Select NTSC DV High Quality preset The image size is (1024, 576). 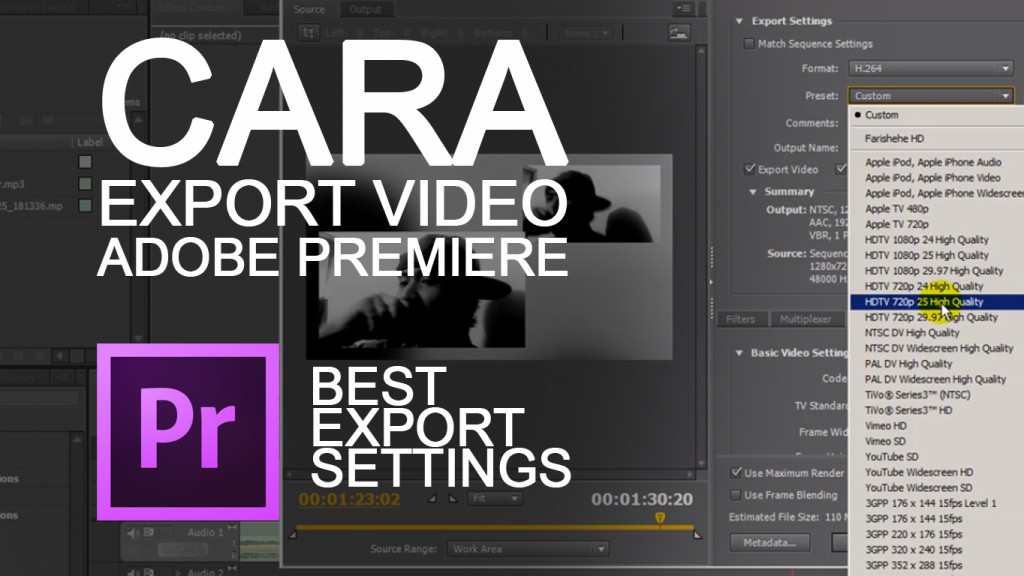click(x=937, y=333)
